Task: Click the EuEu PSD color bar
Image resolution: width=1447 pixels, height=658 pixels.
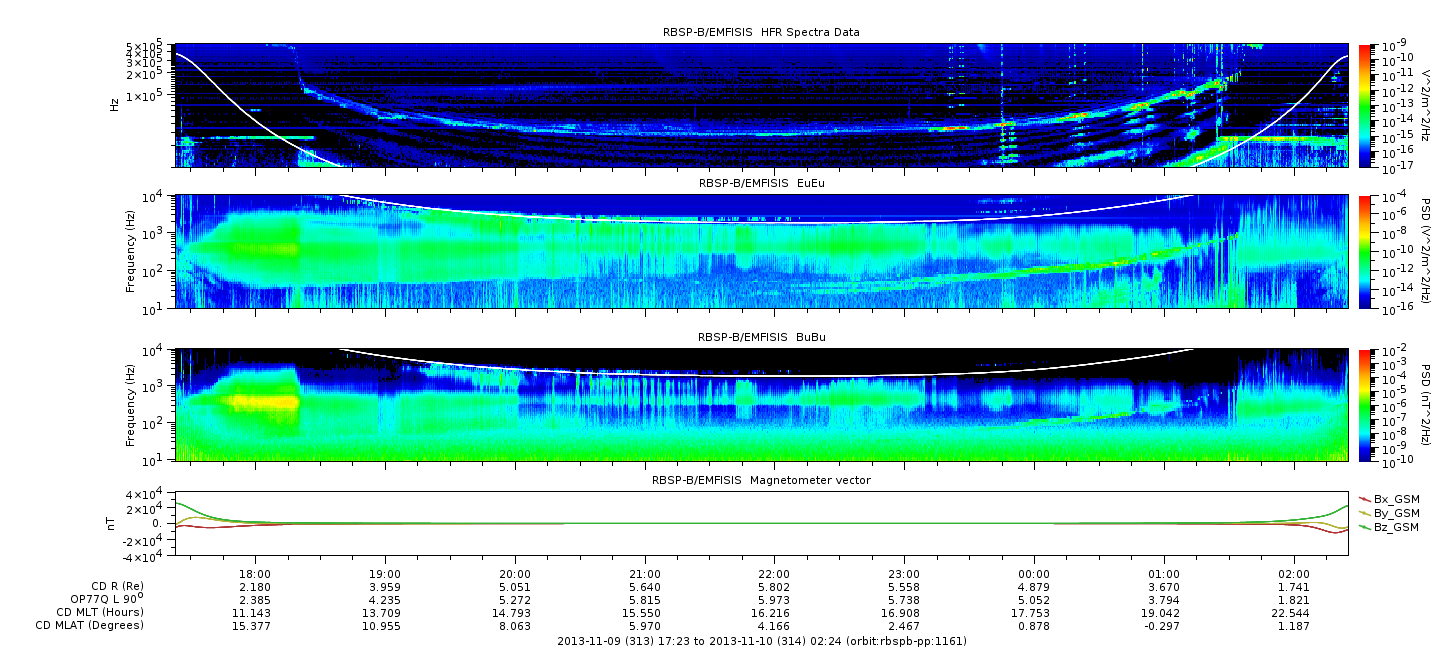Action: pos(1365,251)
